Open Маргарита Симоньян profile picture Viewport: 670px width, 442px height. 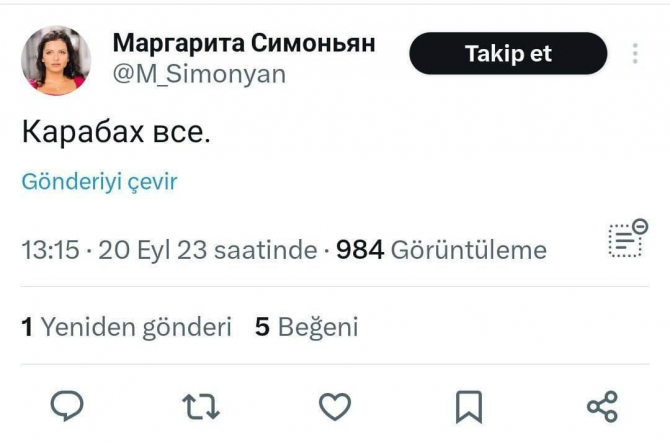click(x=56, y=60)
